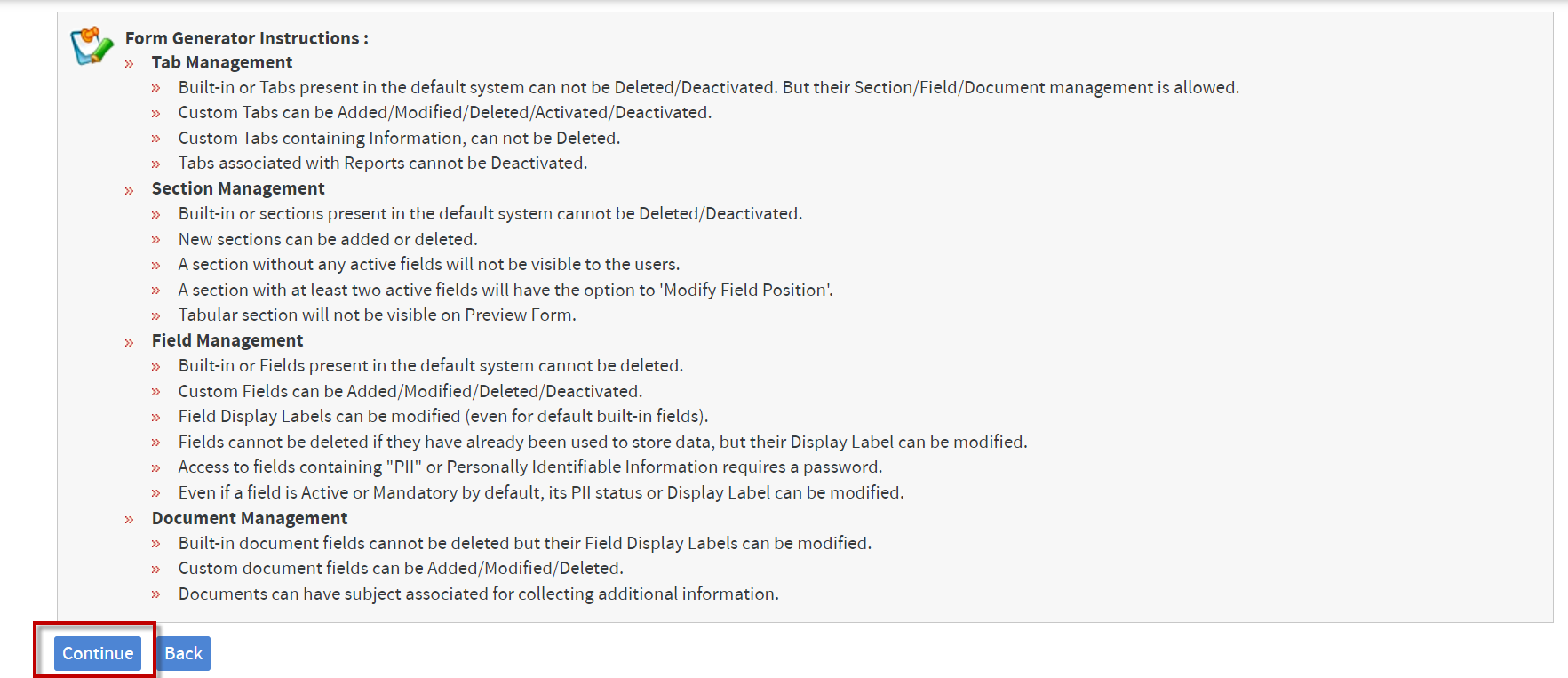This screenshot has width=1568, height=678.
Task: Click the Document Management heading
Action: click(x=250, y=518)
